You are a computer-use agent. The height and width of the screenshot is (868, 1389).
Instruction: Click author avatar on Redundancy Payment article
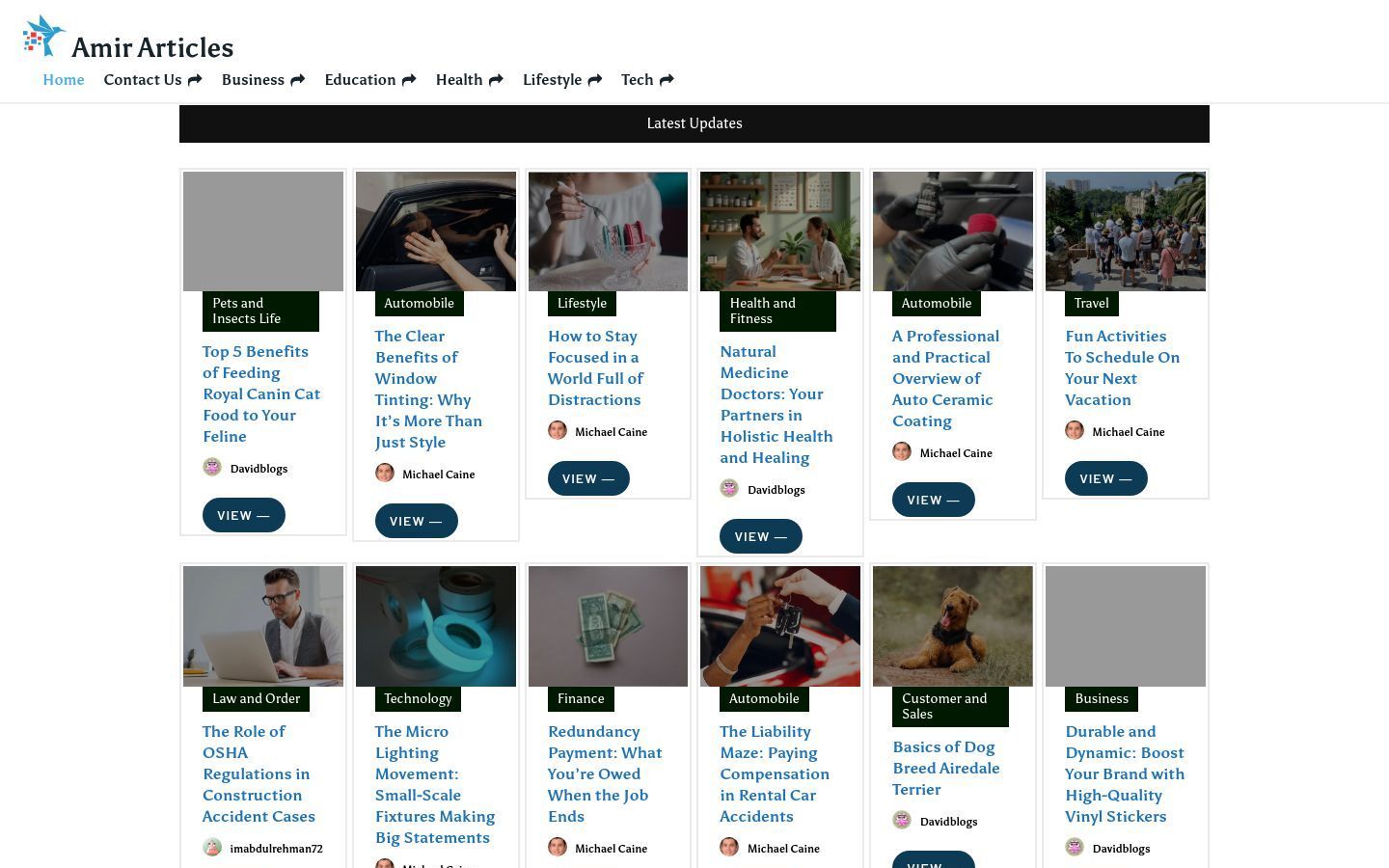click(558, 848)
